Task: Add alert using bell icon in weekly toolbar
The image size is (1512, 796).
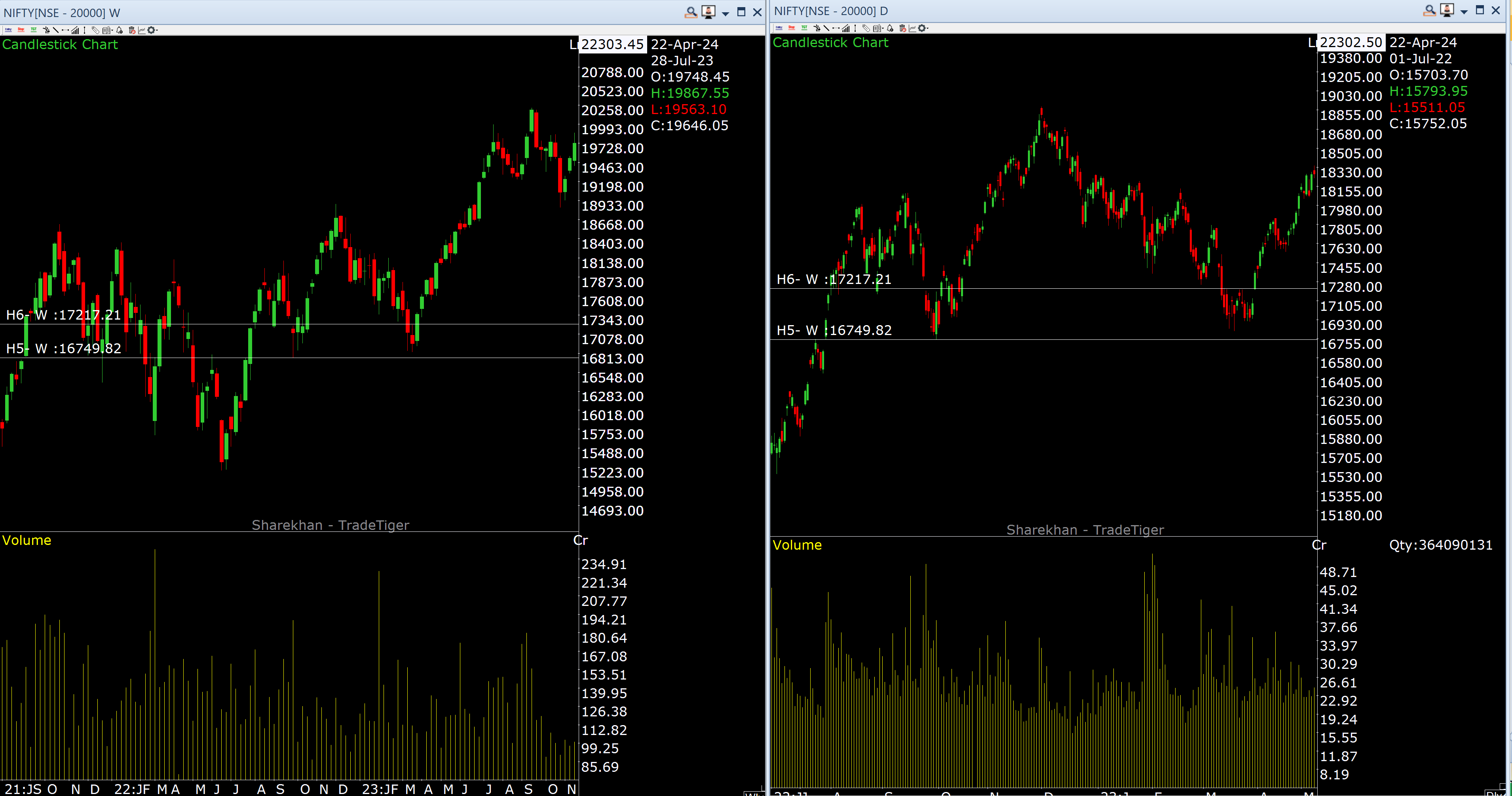Action: coord(119,30)
